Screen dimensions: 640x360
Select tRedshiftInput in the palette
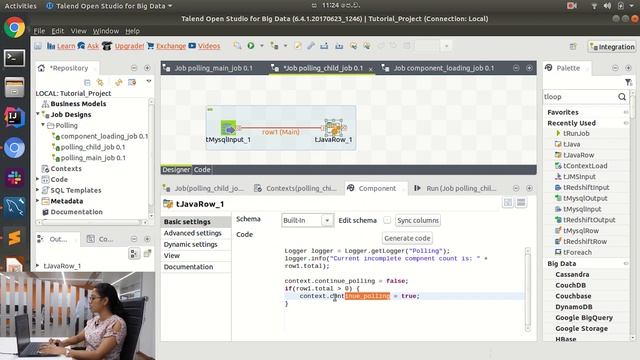point(586,187)
